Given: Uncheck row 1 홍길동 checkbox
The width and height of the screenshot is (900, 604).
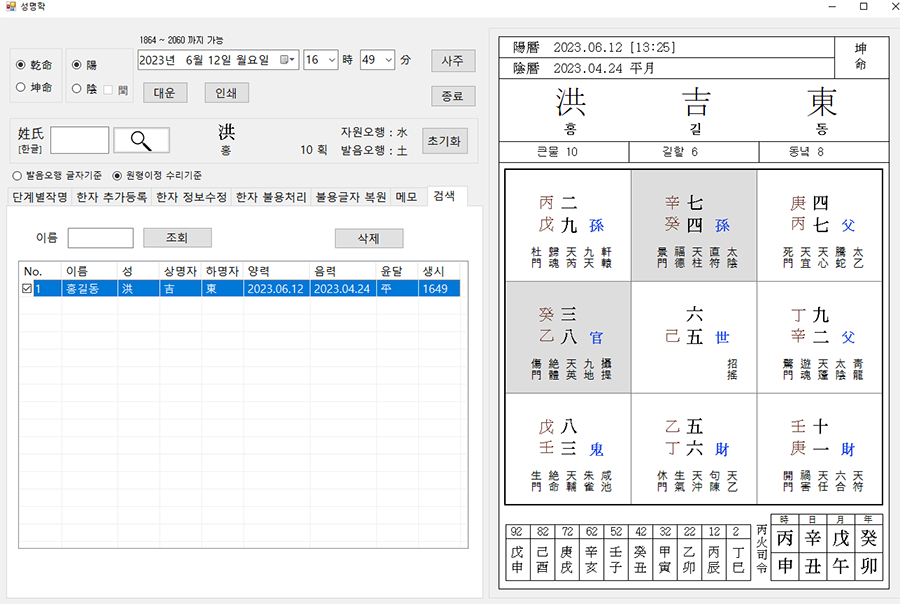Looking at the screenshot, I should point(27,289).
